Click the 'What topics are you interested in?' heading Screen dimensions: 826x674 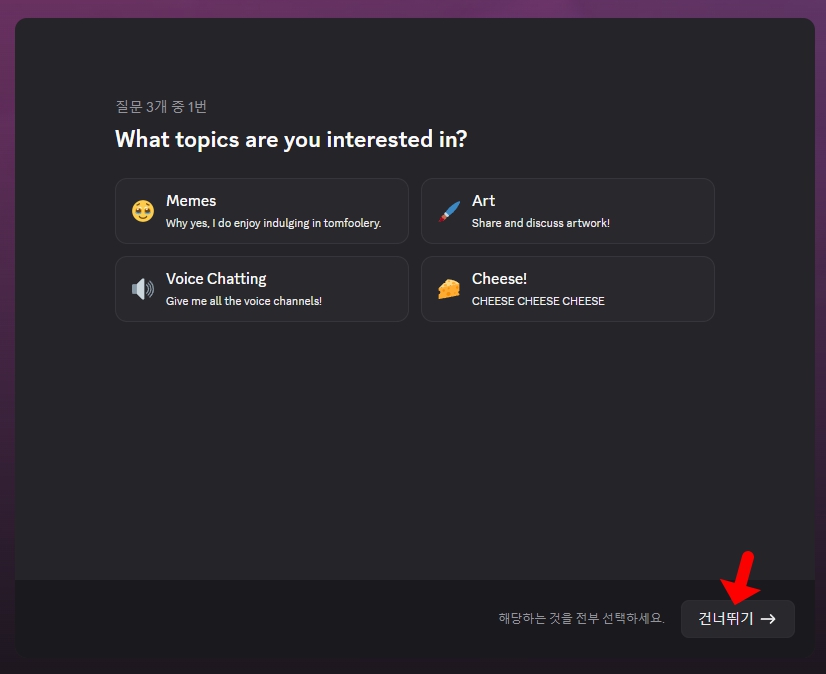(291, 139)
